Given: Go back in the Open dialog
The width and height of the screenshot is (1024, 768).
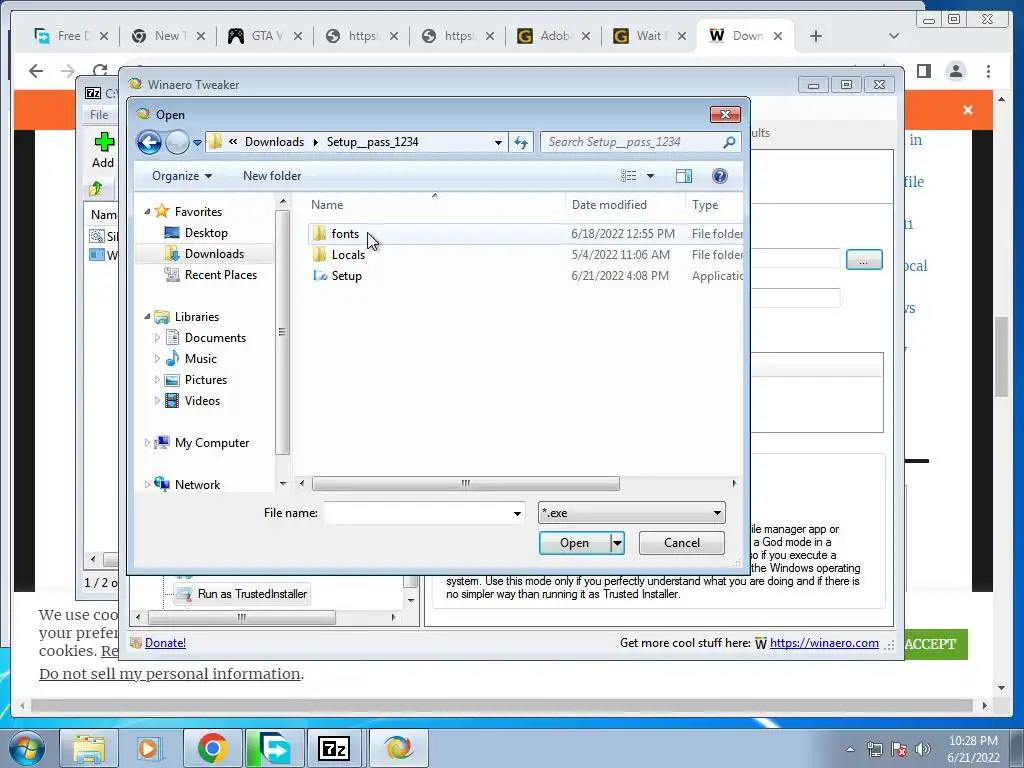Looking at the screenshot, I should (x=149, y=142).
